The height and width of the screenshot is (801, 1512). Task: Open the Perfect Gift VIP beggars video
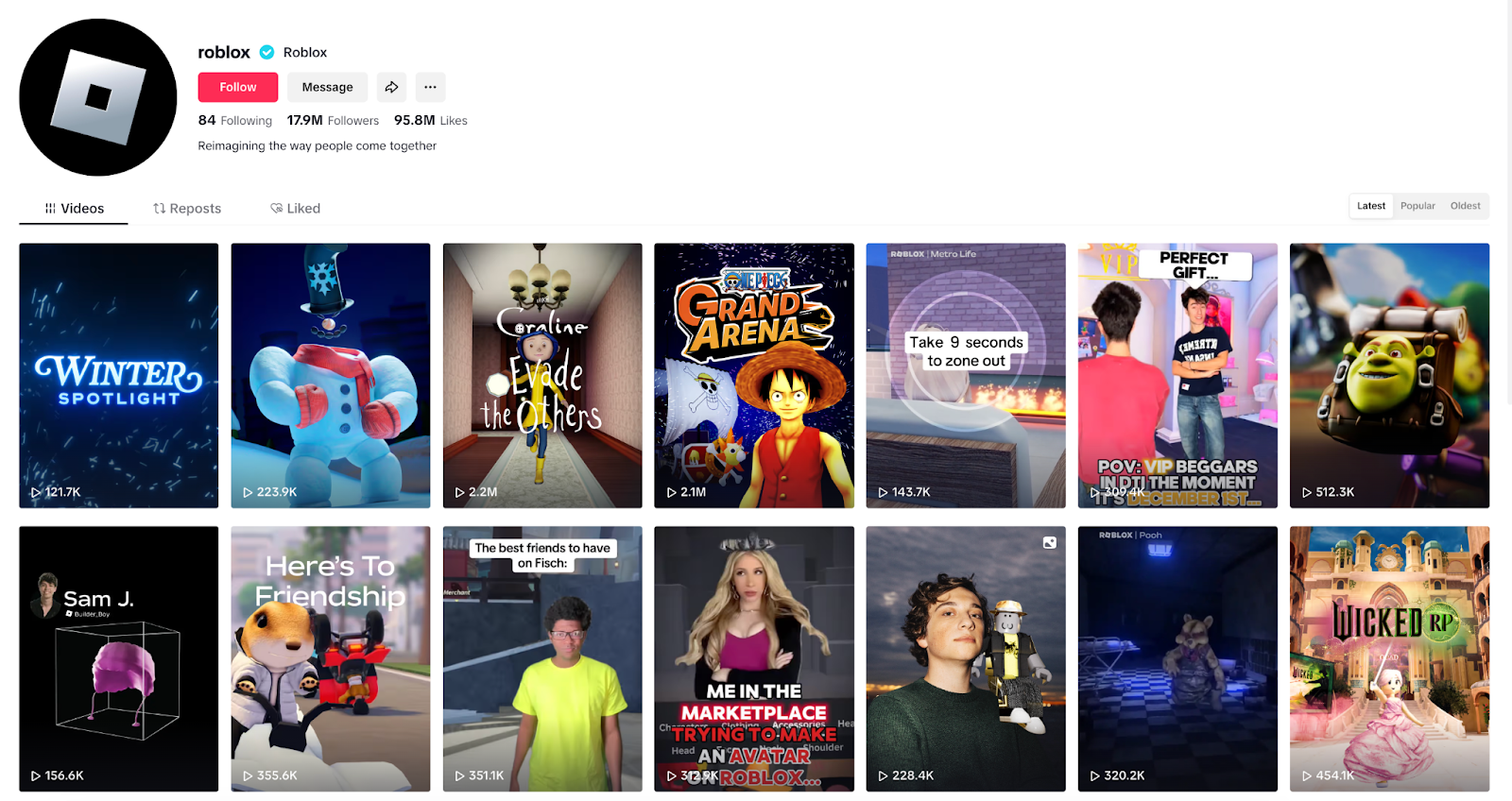click(x=1177, y=376)
